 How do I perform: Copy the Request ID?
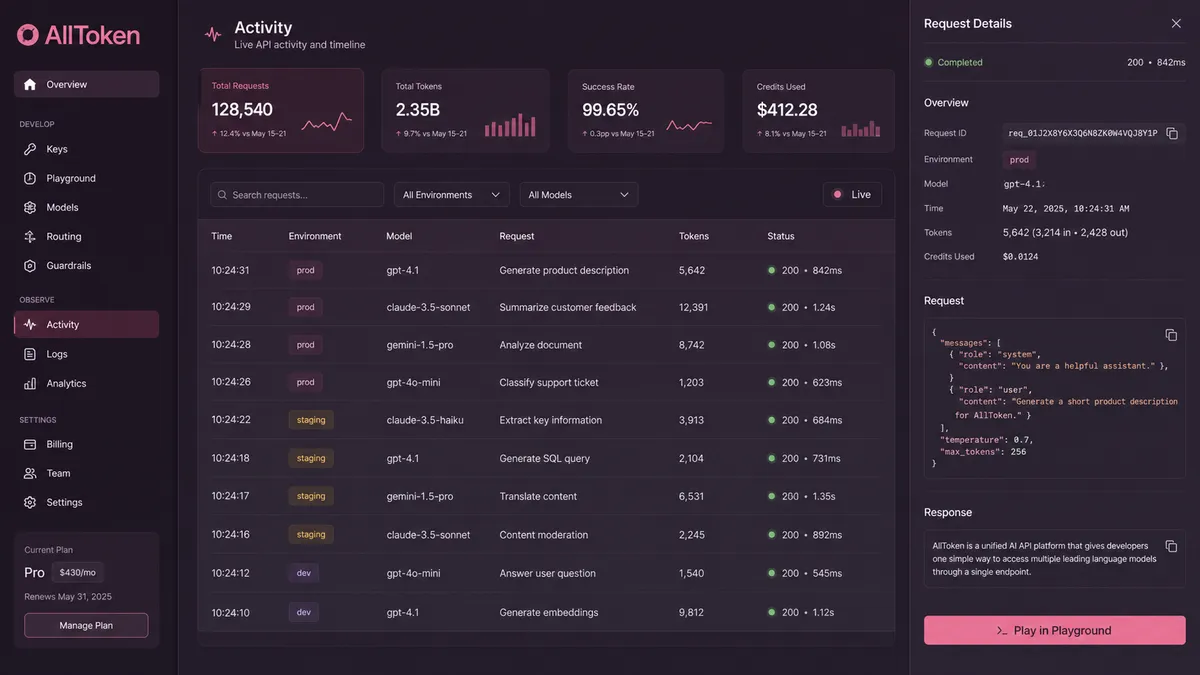tap(1172, 133)
